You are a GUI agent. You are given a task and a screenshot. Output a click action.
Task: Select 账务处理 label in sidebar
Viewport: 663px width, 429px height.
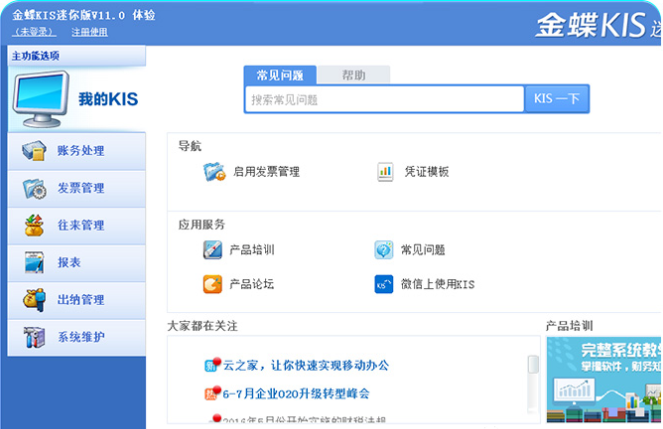coord(81,151)
